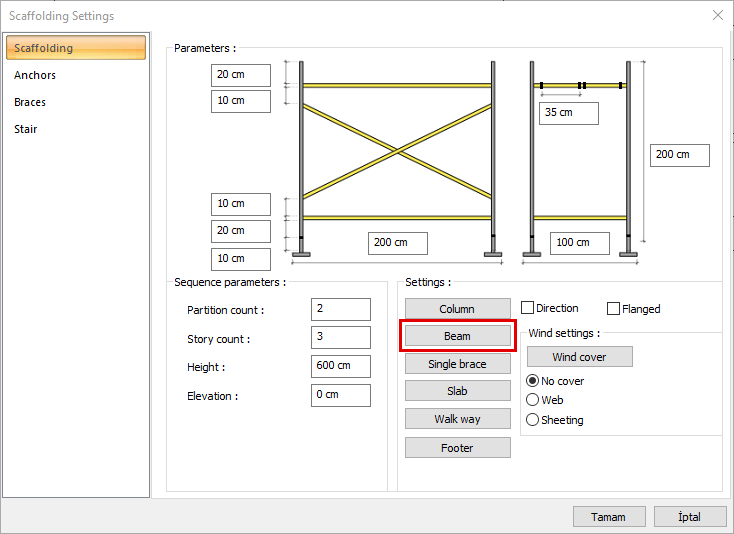Focus the Story count field
The image size is (734, 534).
pyautogui.click(x=340, y=338)
